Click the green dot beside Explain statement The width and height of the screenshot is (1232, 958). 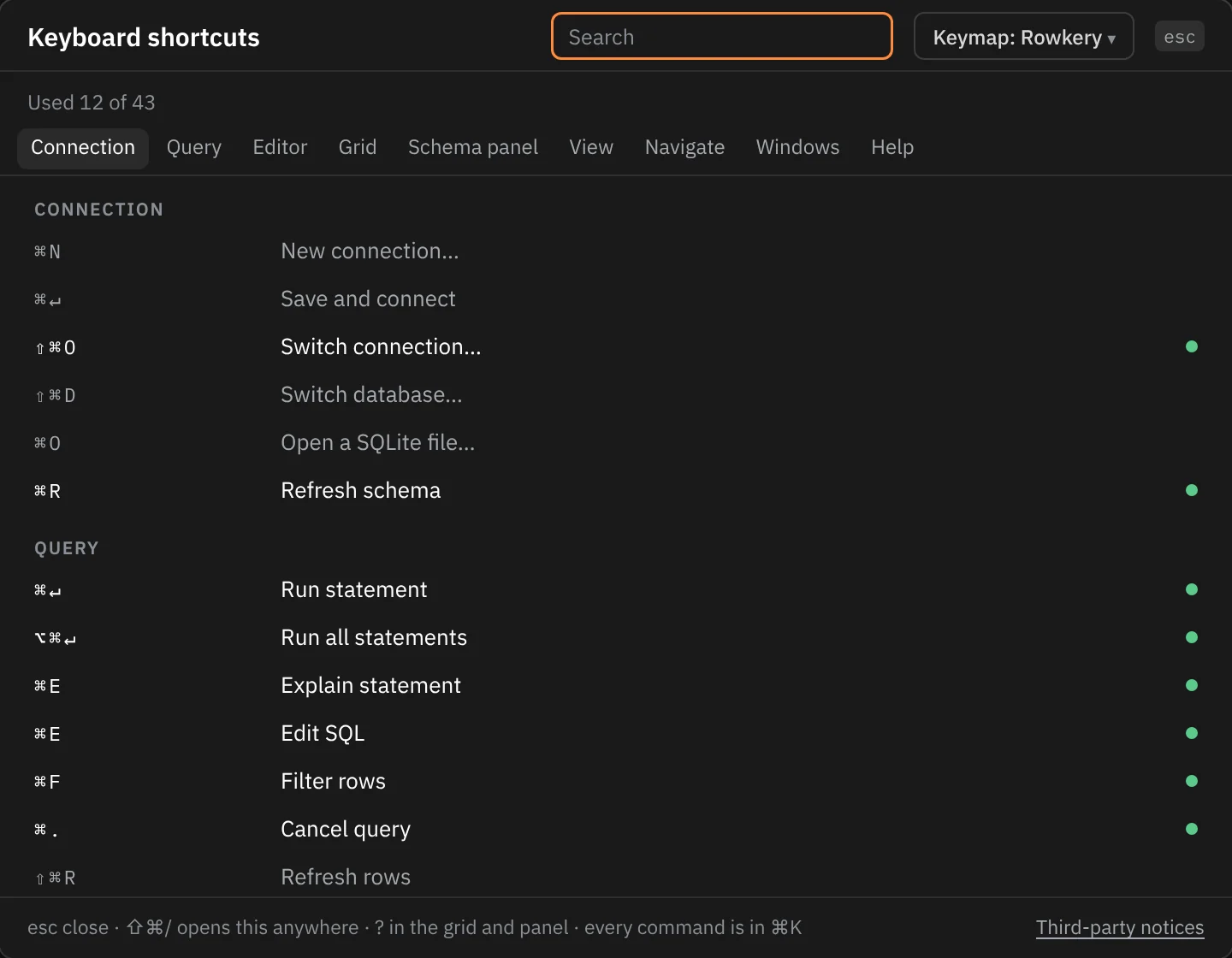[x=1192, y=685]
